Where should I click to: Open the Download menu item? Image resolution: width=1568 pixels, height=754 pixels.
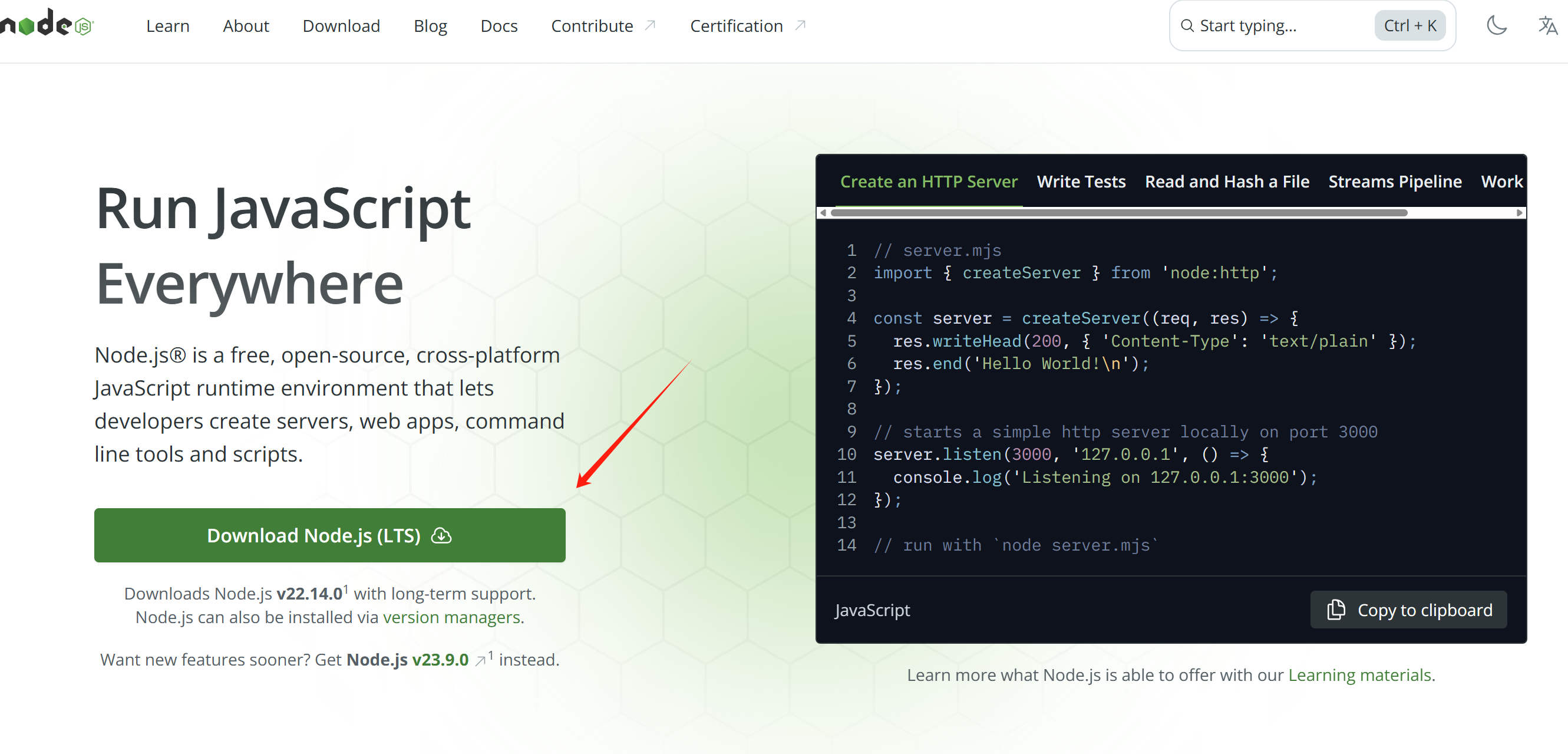[341, 25]
